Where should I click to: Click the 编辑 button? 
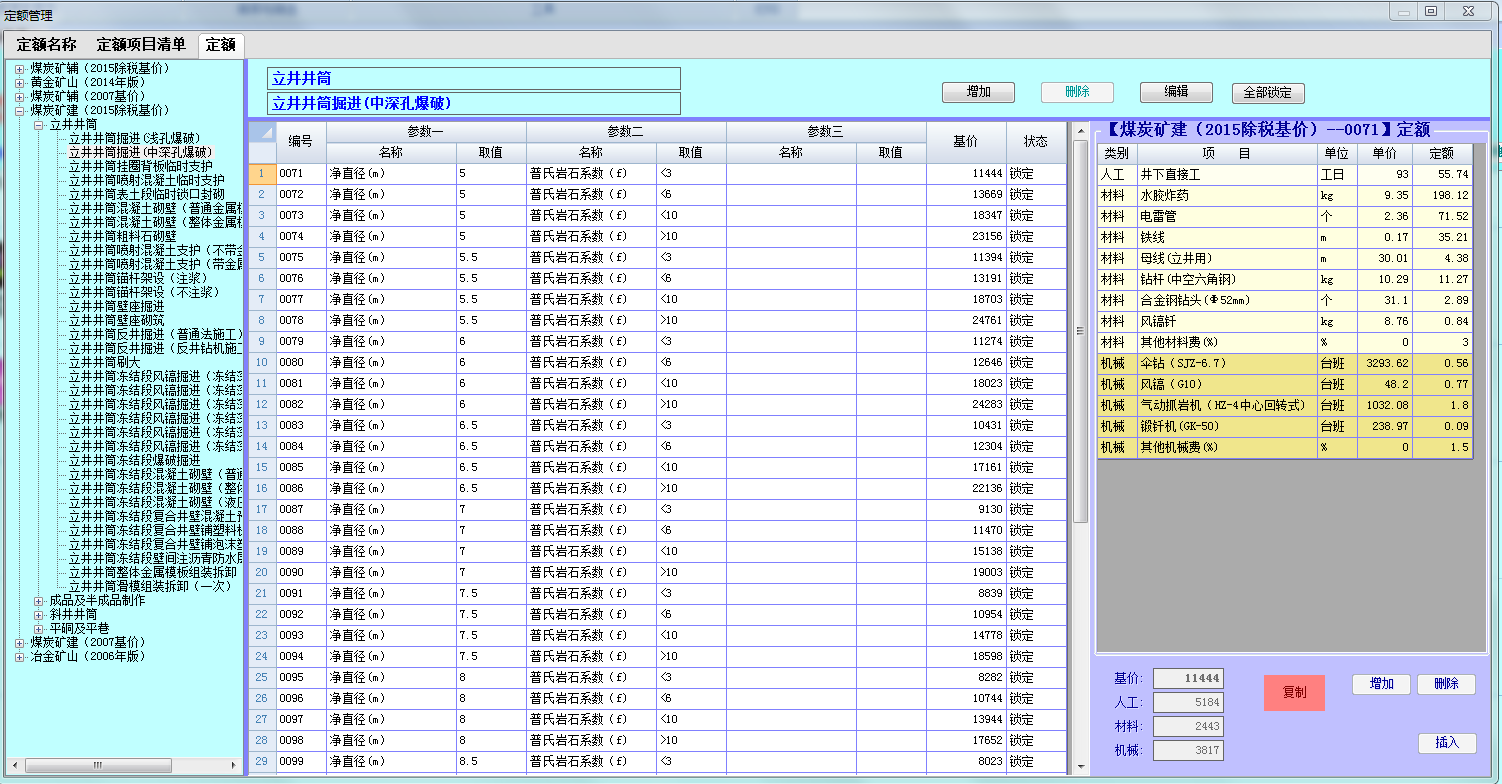[x=1176, y=92]
